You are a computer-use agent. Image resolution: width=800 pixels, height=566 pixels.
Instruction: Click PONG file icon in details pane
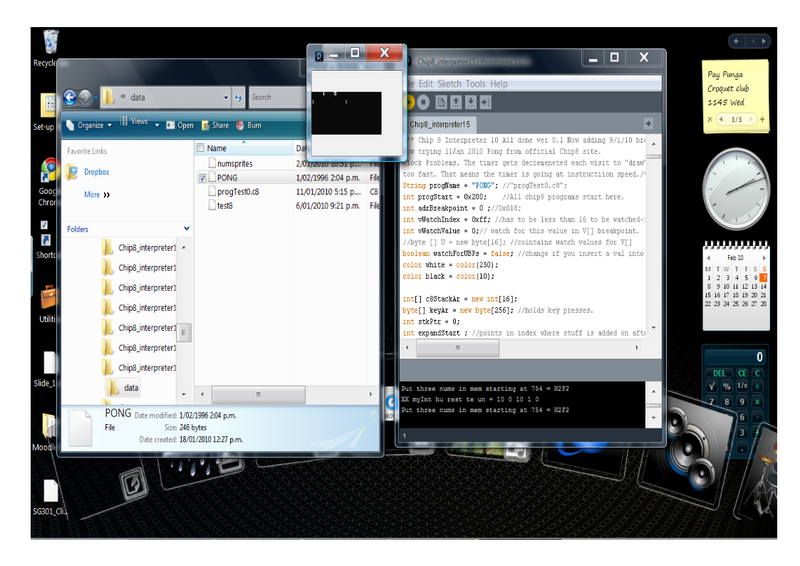tap(81, 428)
